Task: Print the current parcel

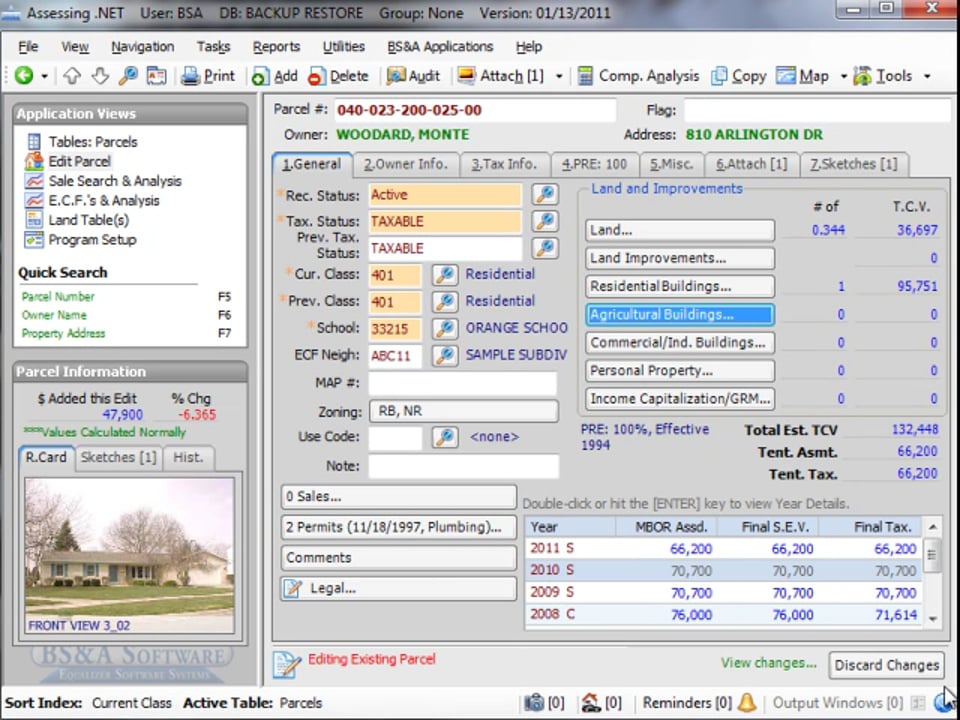Action: pyautogui.click(x=208, y=76)
